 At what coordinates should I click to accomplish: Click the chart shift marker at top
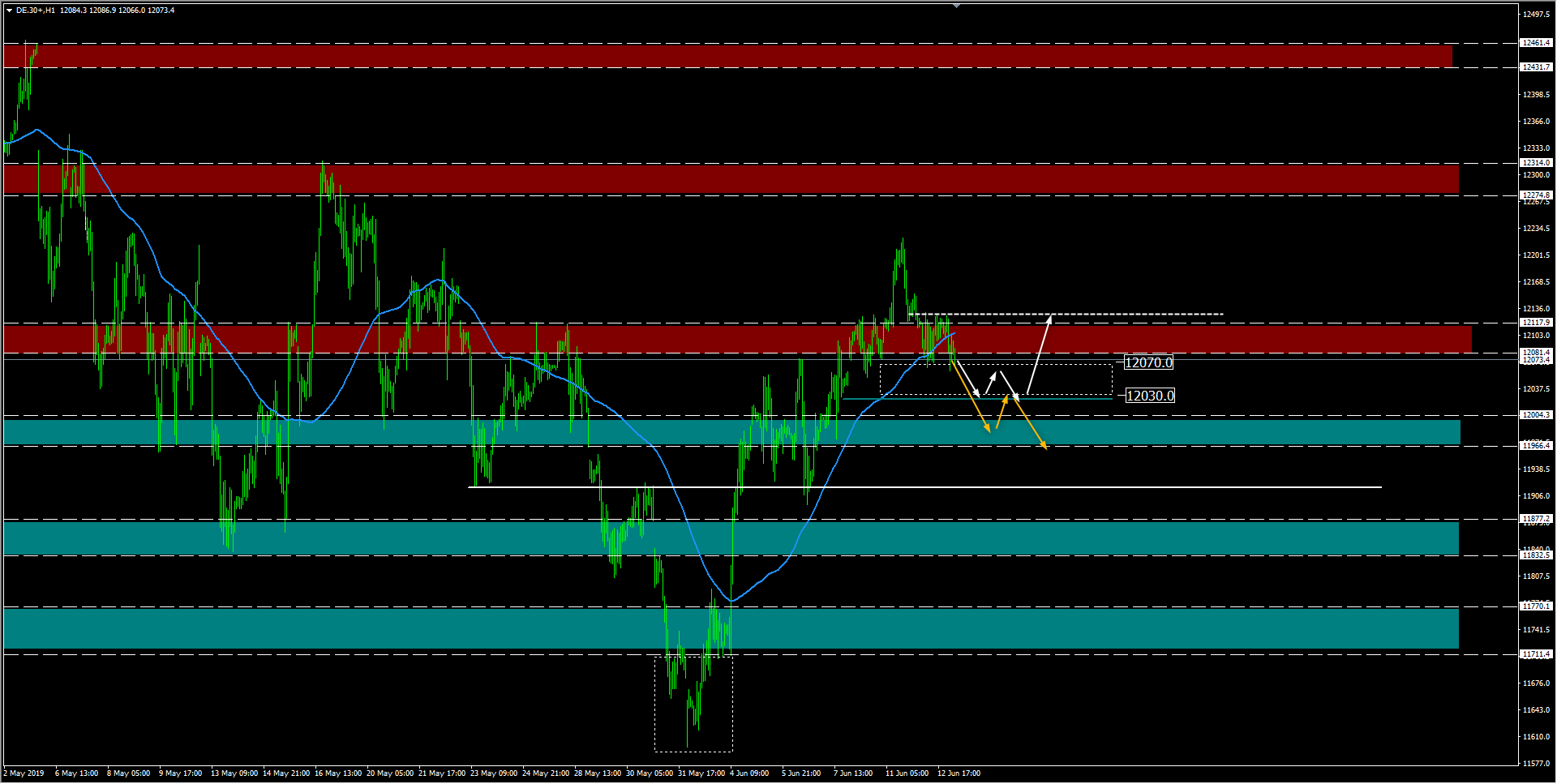point(956,6)
